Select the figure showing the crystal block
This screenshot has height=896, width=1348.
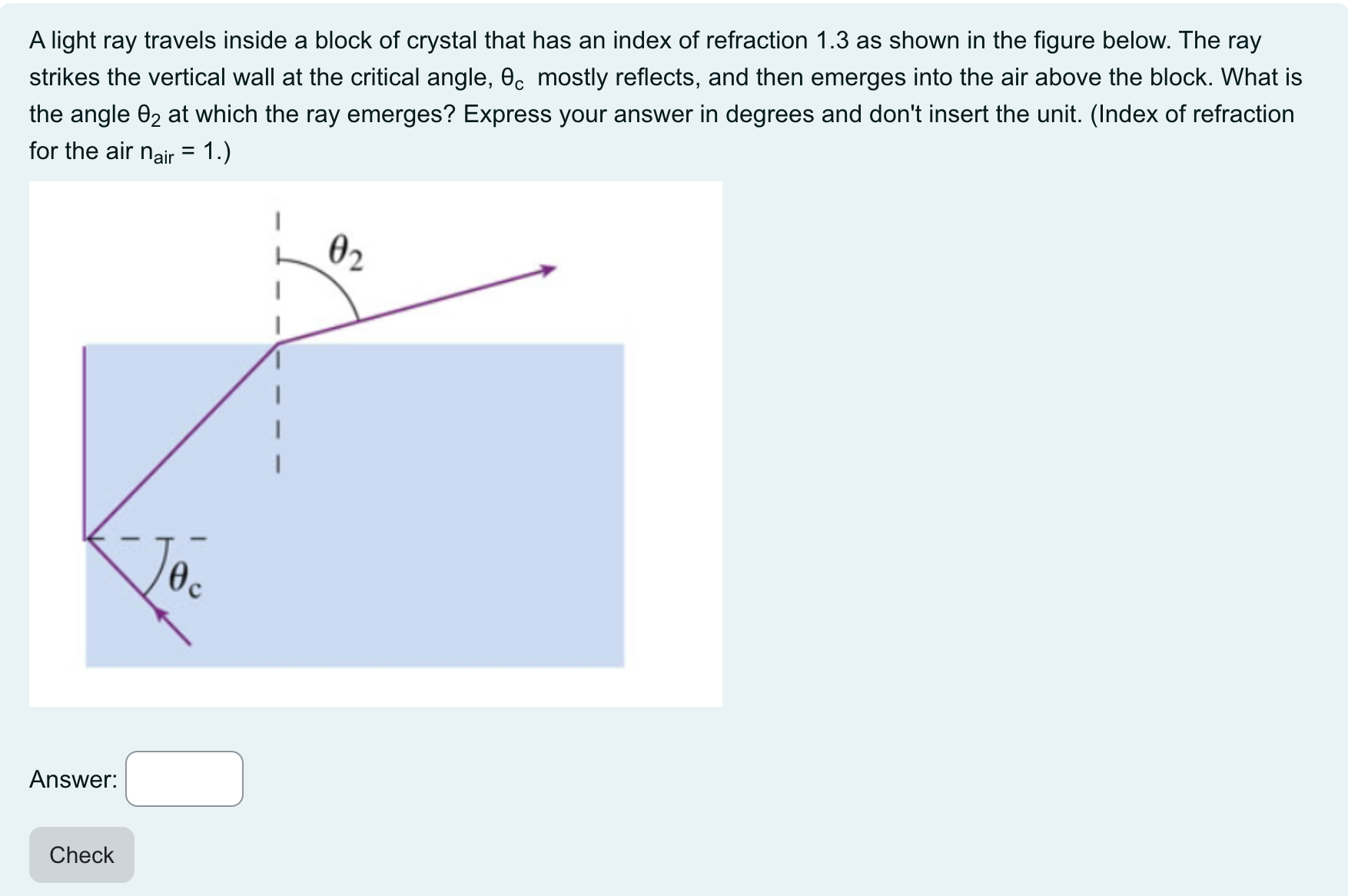(377, 442)
